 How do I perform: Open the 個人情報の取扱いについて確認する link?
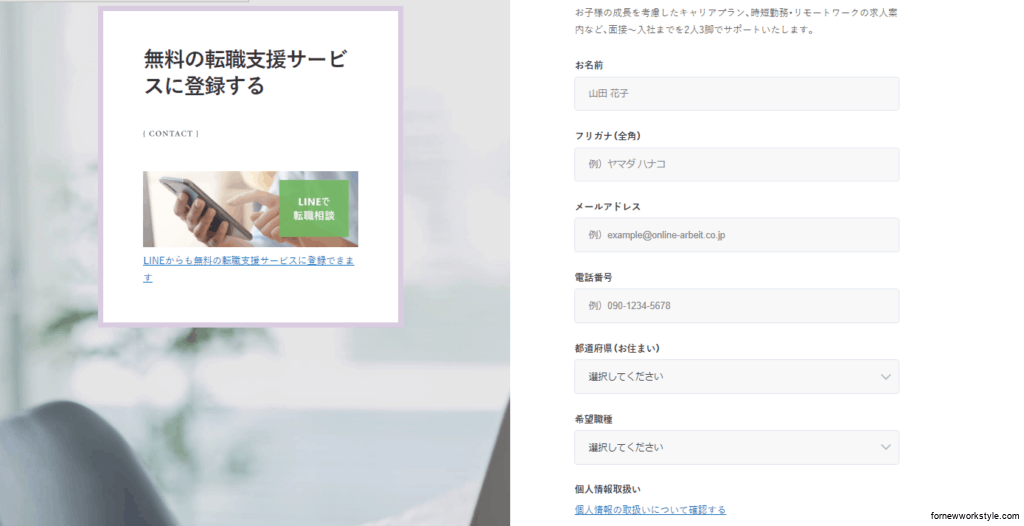650,510
